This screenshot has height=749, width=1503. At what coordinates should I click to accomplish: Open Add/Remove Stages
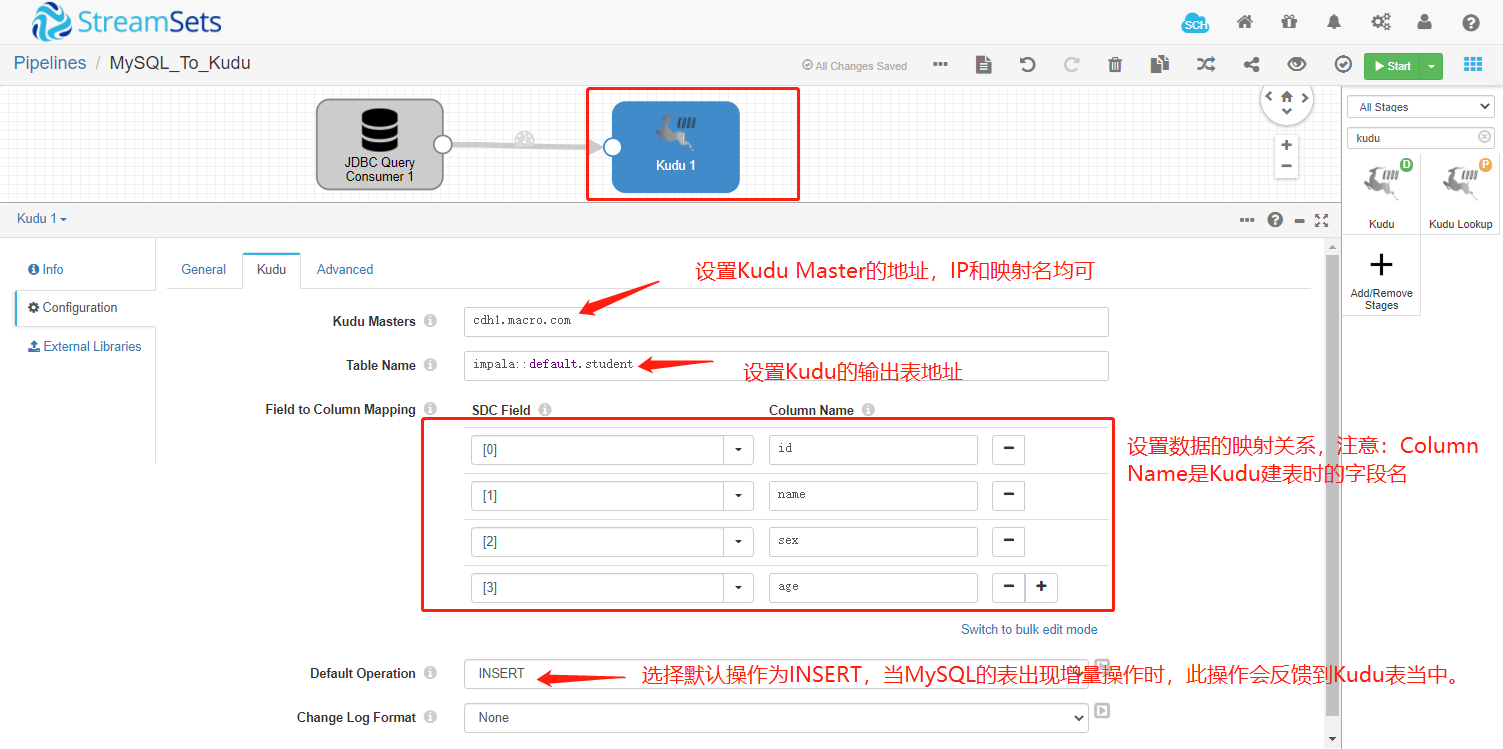(1381, 278)
